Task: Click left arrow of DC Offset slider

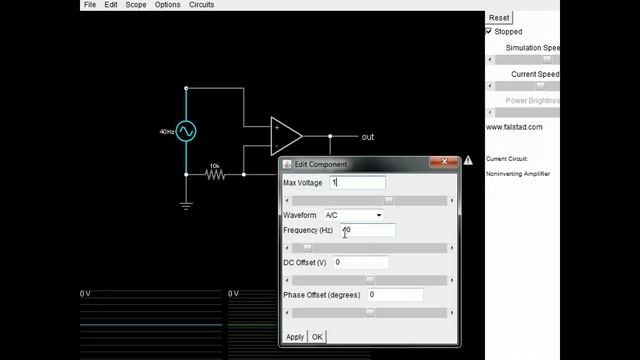Action: [287, 280]
